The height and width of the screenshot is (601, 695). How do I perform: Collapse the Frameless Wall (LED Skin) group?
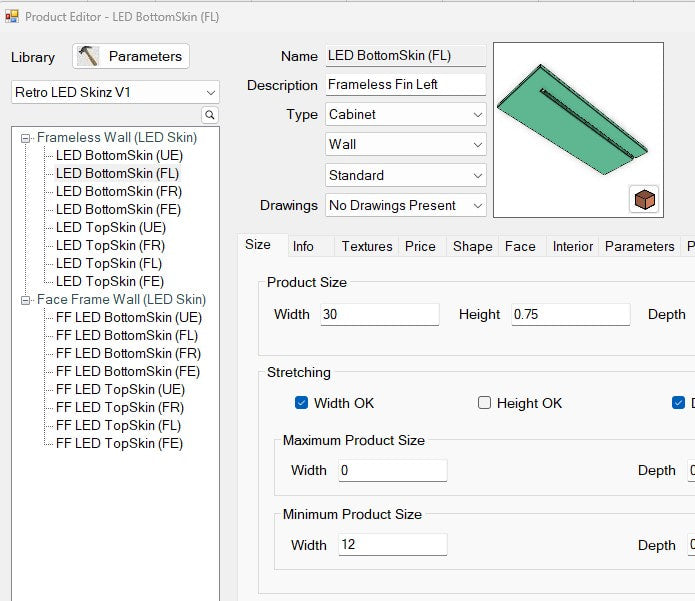(x=26, y=138)
